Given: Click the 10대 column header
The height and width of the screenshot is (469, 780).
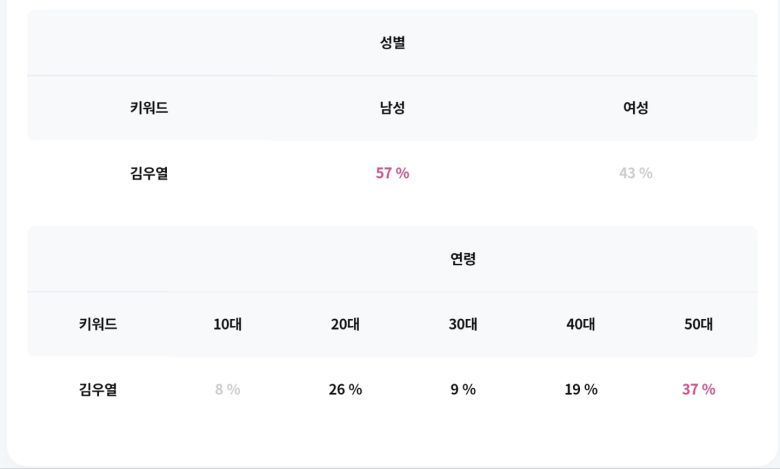Looking at the screenshot, I should [x=227, y=324].
